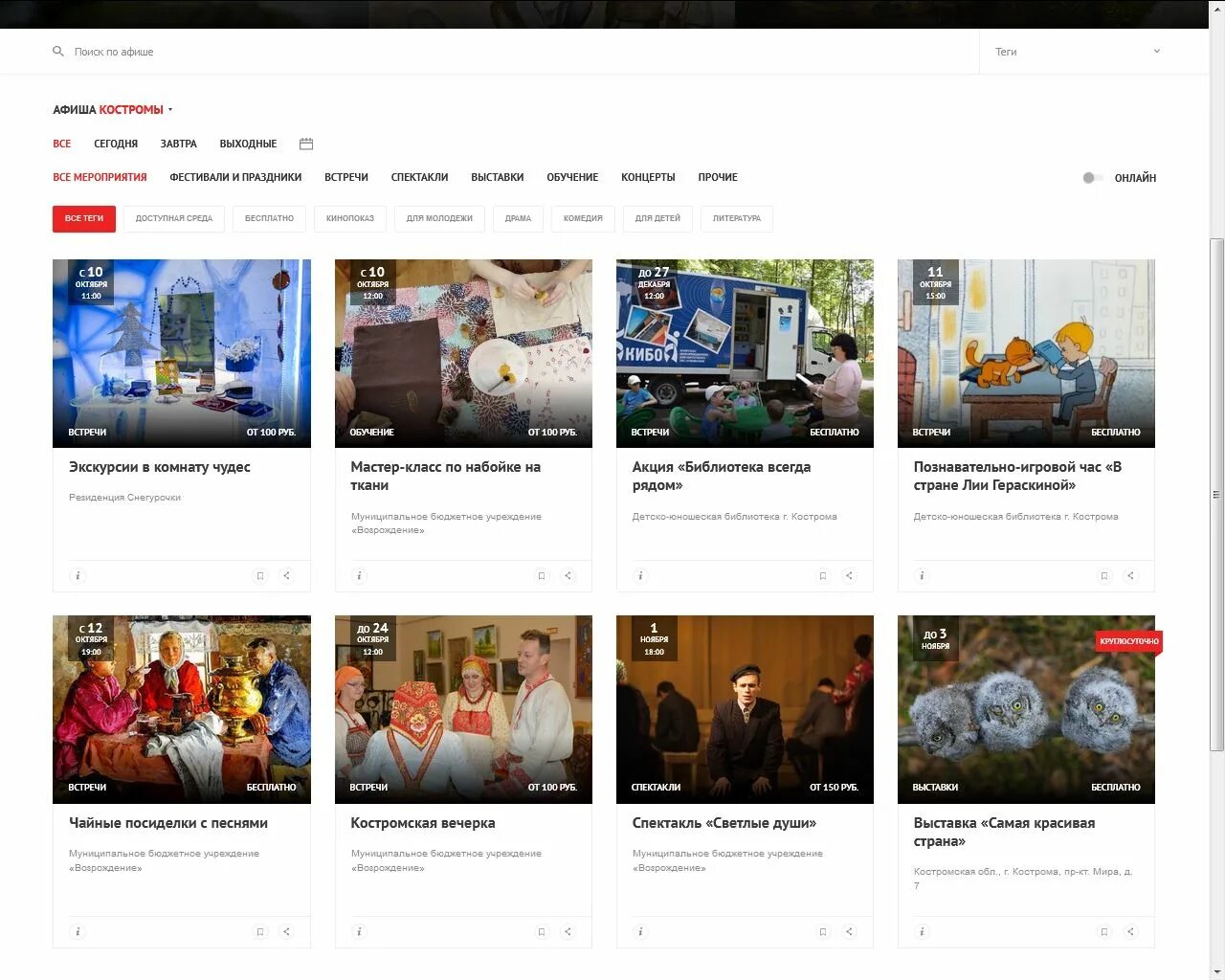Bookmark Акция «Библиотека всегда рядом»

pos(823,576)
